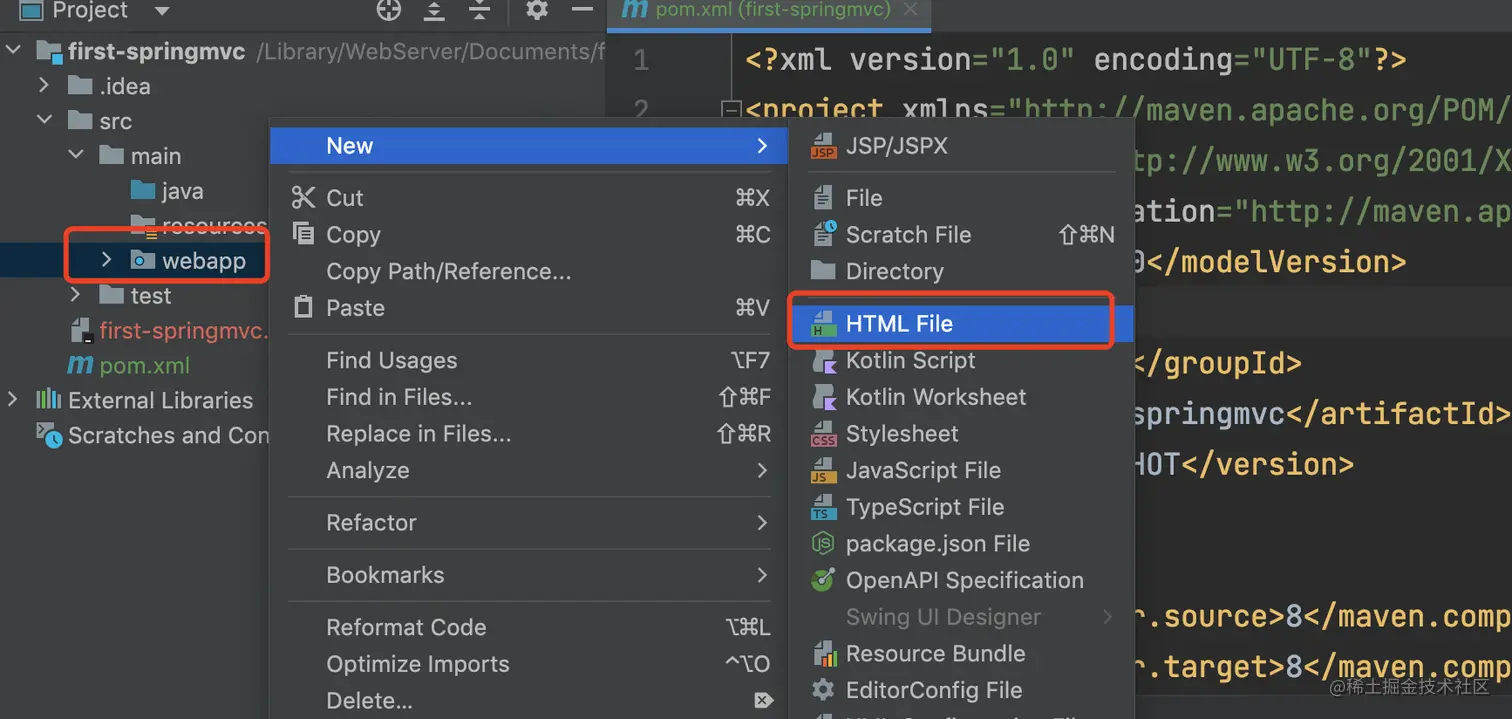Viewport: 1512px width, 719px height.
Task: Click the Stylesheet CSS file icon
Action: 823,434
